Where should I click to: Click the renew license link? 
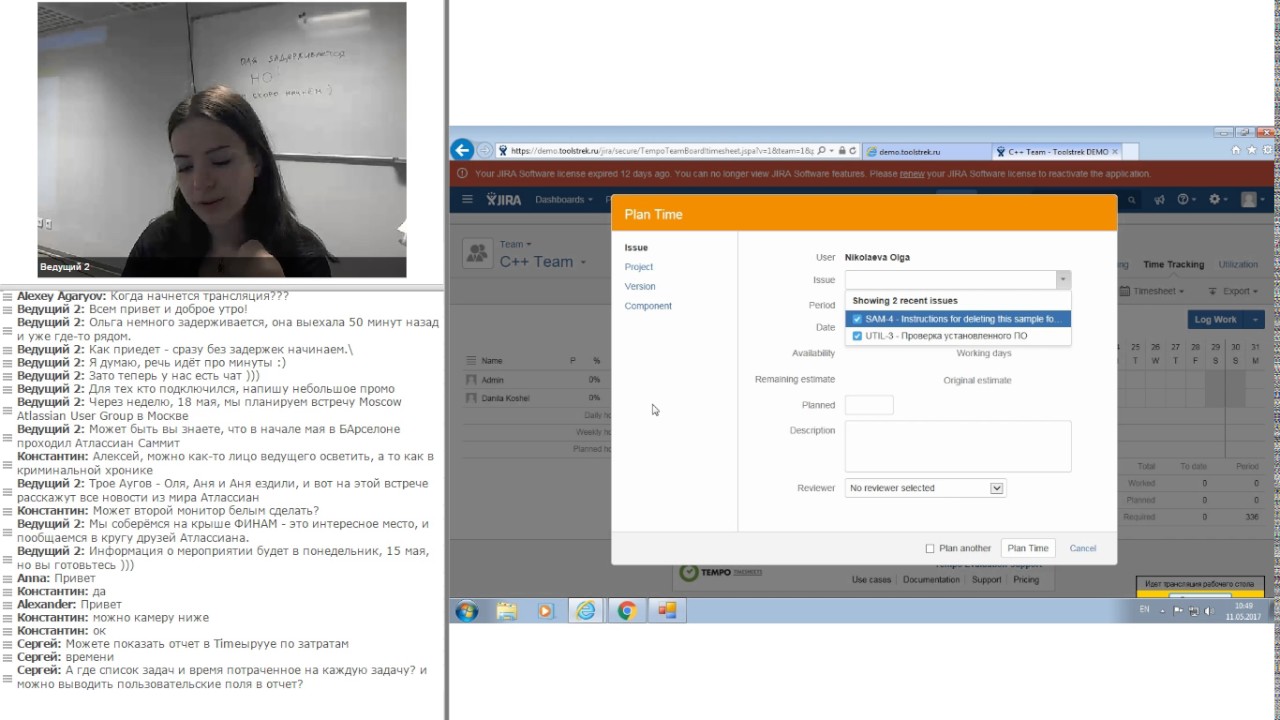click(x=912, y=174)
